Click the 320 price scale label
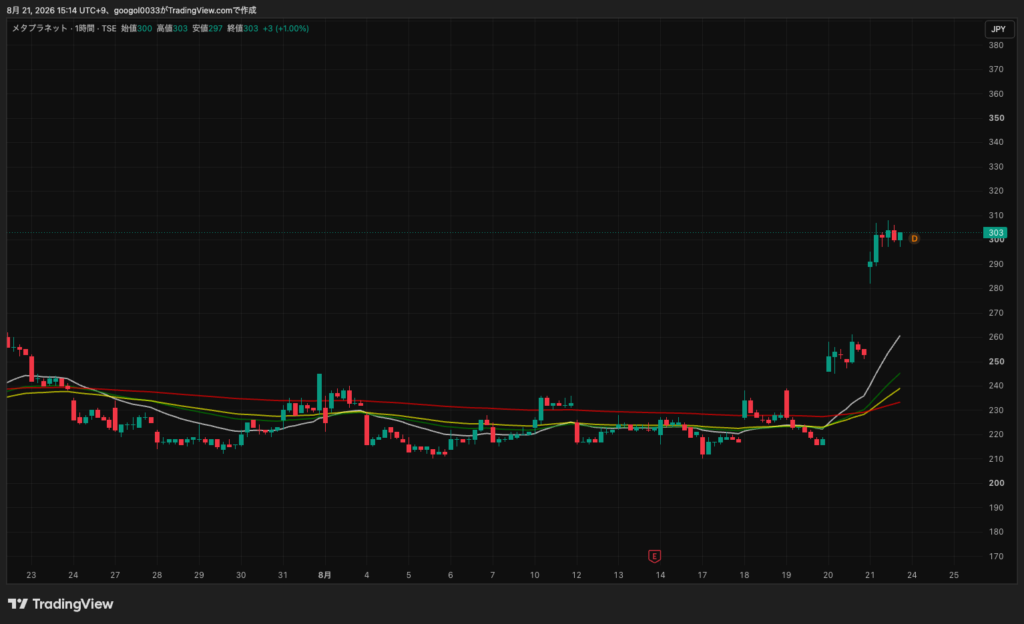 pos(996,191)
